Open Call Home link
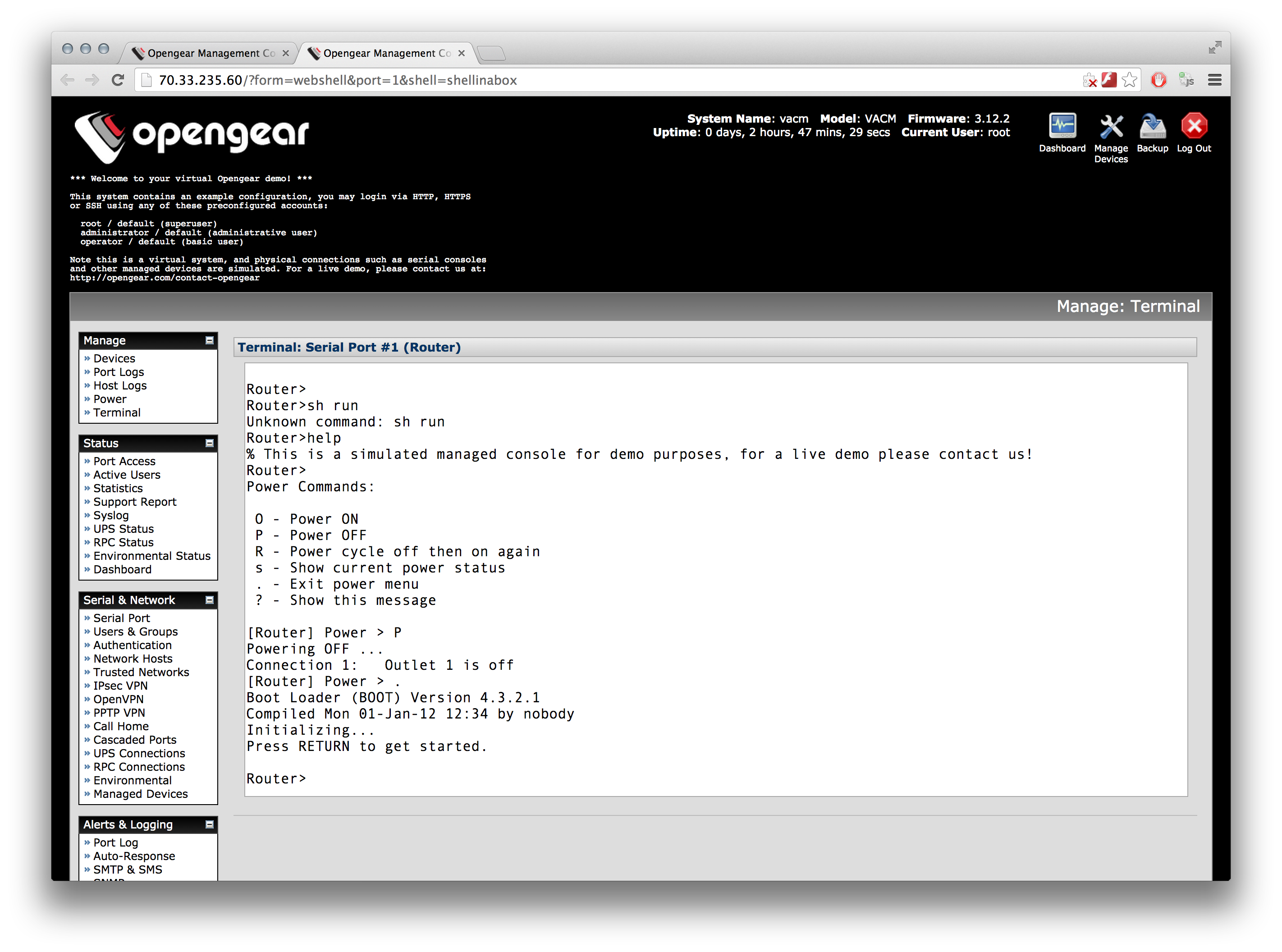This screenshot has width=1282, height=952. [121, 726]
